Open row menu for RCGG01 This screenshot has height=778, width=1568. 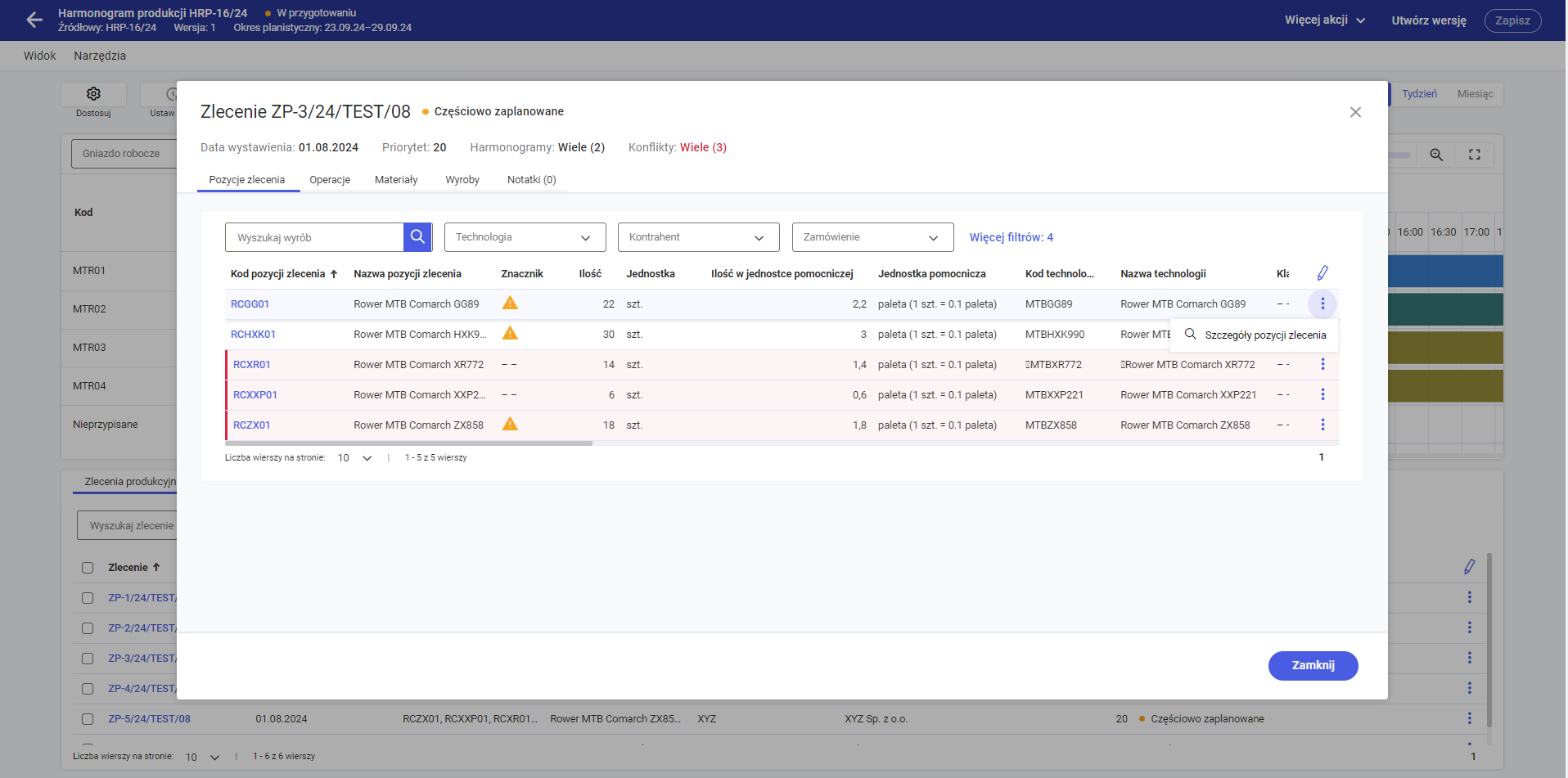click(1322, 304)
